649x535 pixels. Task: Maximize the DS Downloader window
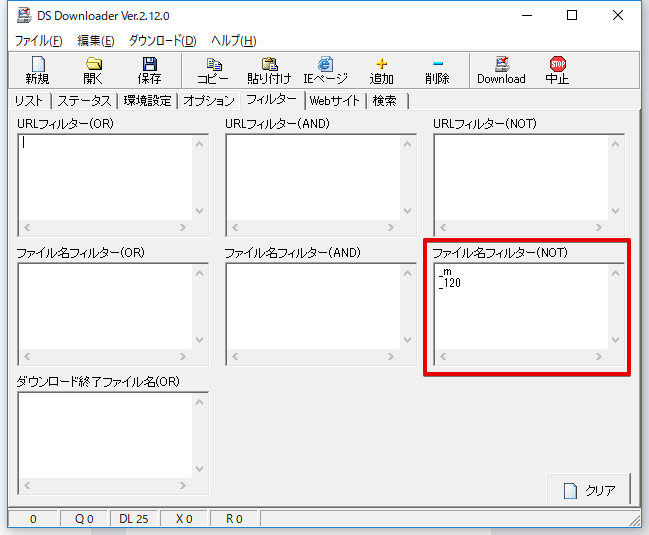(x=572, y=15)
